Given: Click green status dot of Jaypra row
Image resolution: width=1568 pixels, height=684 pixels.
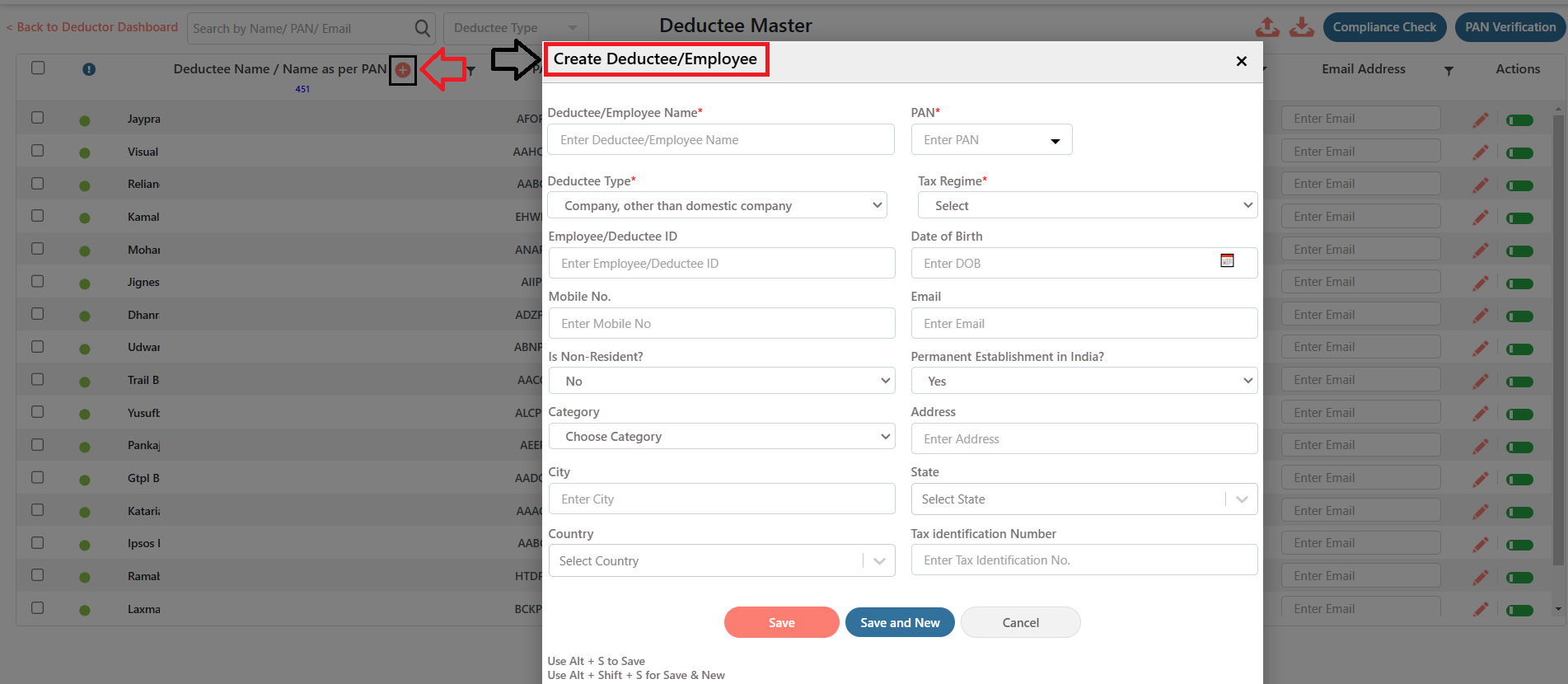Looking at the screenshot, I should 85,120.
